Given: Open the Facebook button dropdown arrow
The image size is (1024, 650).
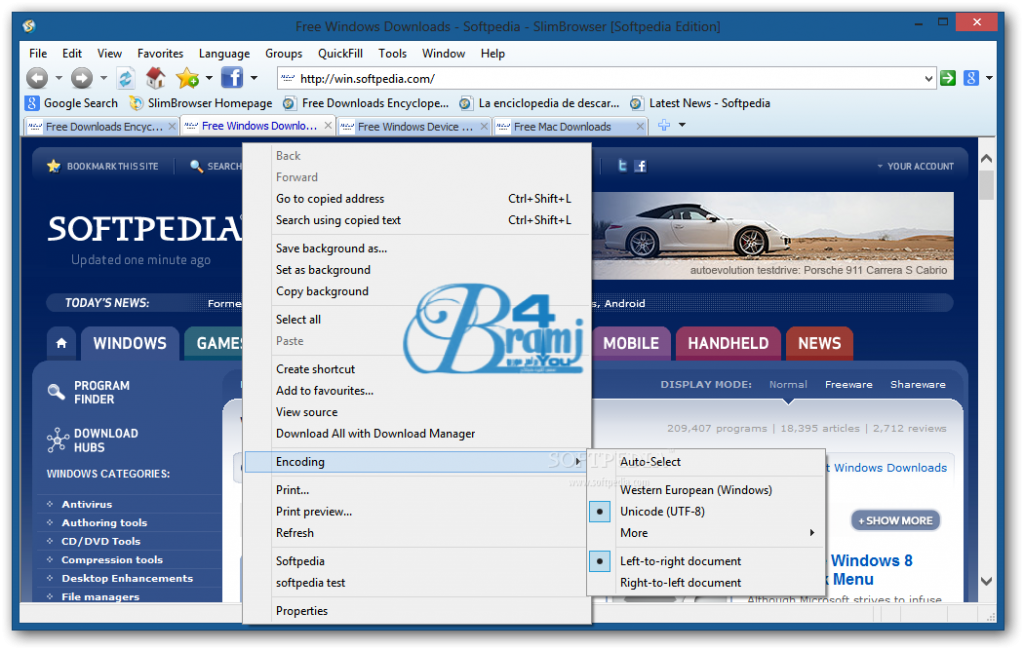Looking at the screenshot, I should coord(253,77).
